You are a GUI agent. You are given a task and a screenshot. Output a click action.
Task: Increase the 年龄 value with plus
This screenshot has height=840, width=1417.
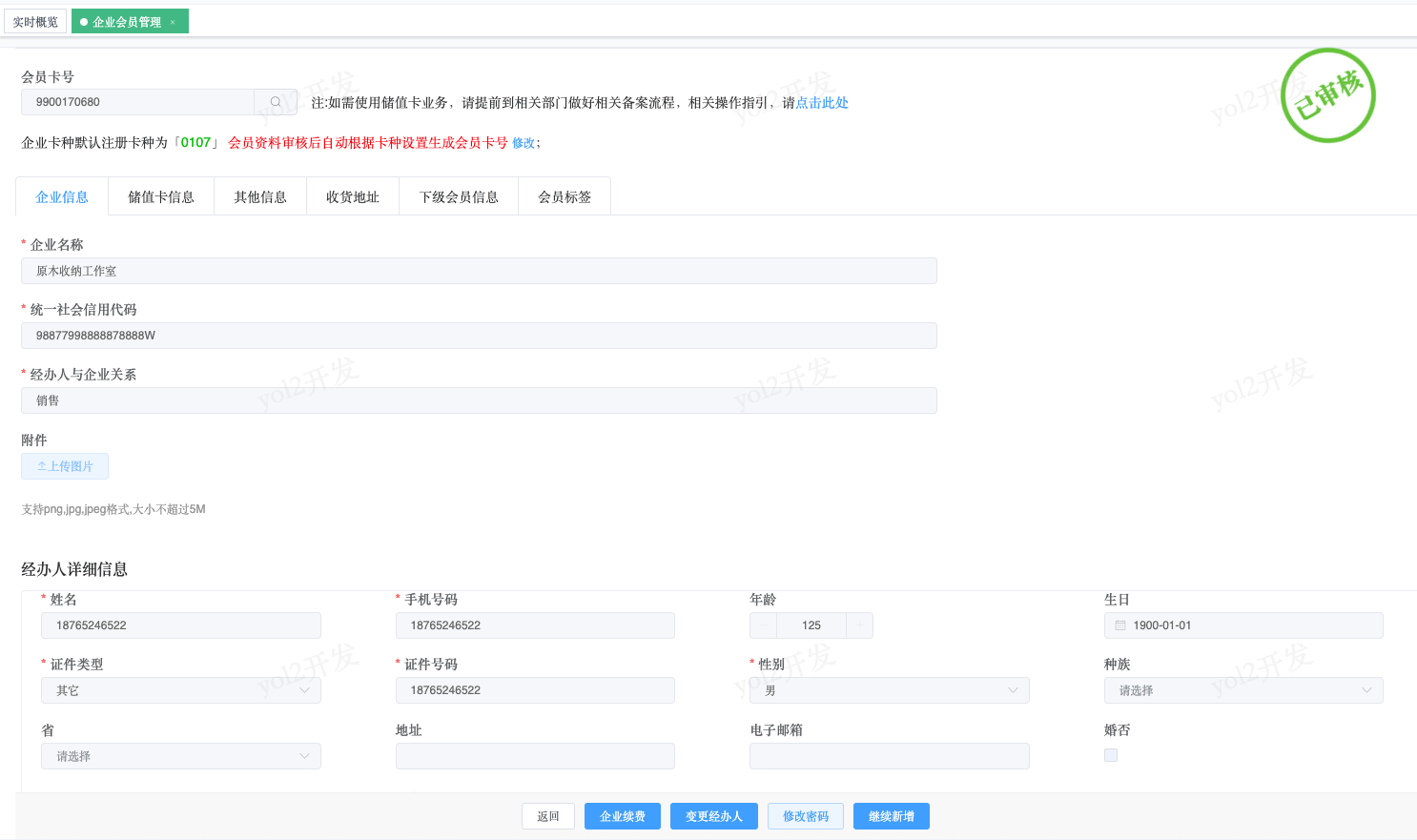click(x=860, y=625)
